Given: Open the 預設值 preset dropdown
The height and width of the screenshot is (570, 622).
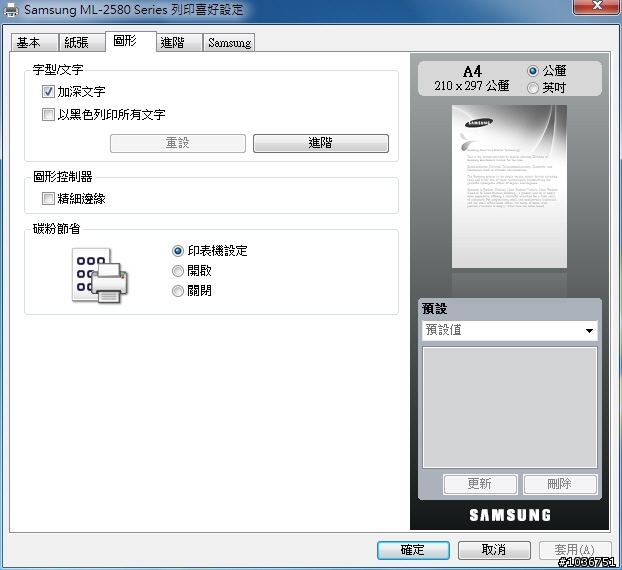Looking at the screenshot, I should pyautogui.click(x=509, y=330).
